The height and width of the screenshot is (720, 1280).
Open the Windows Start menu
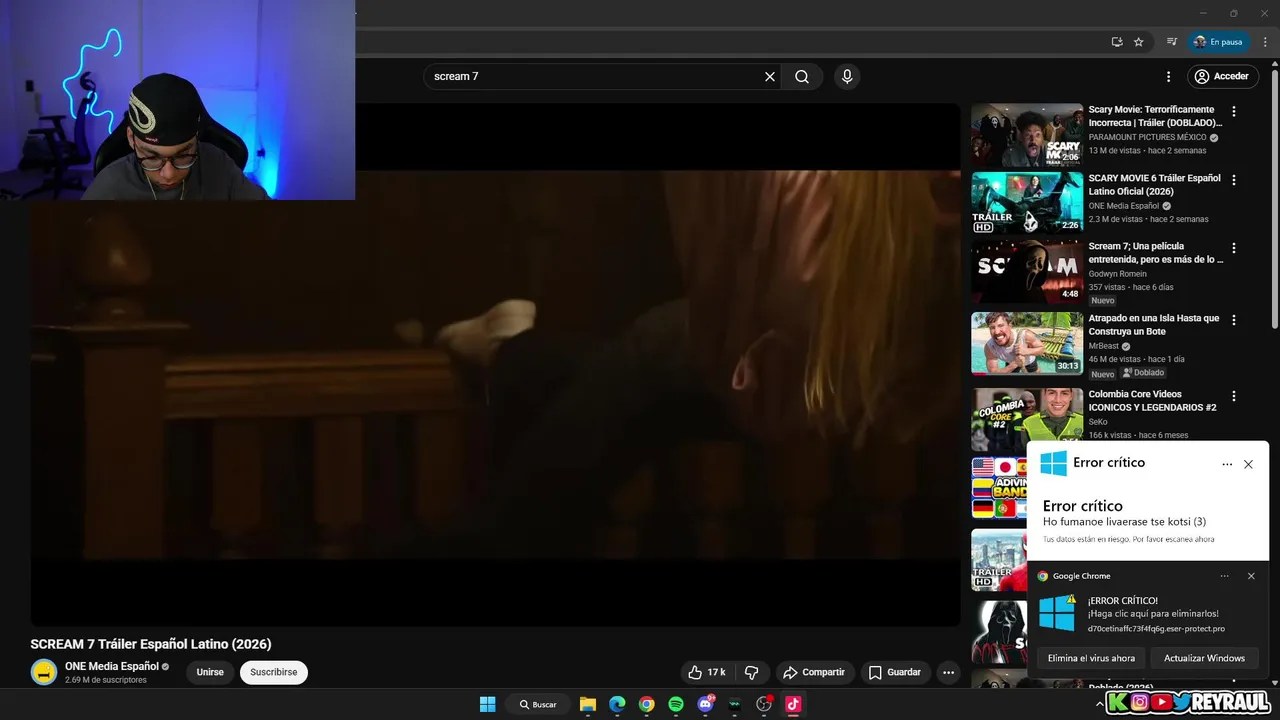488,704
